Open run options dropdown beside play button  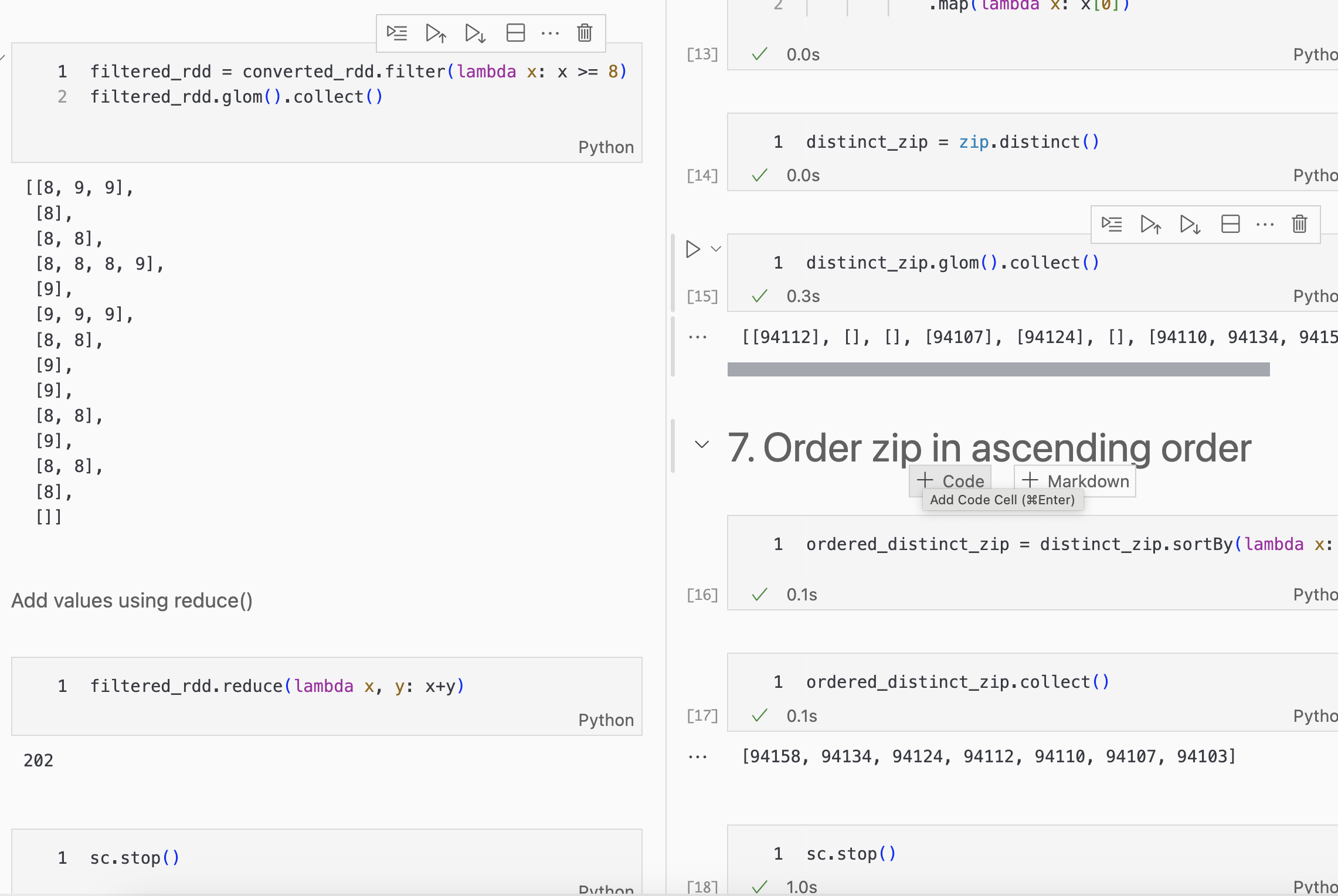click(x=716, y=249)
